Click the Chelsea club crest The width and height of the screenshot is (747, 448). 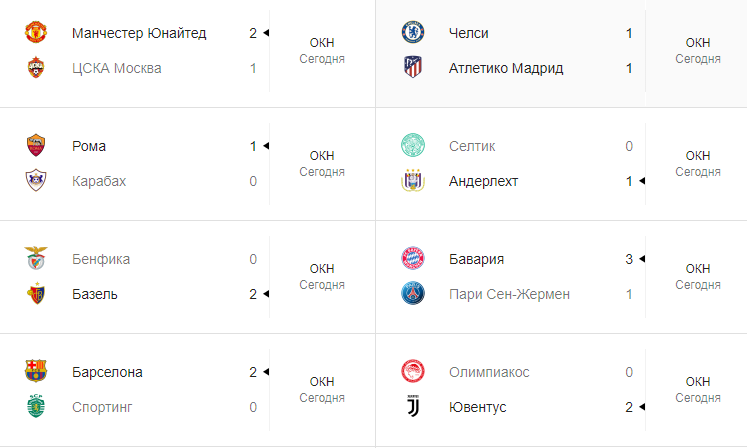412,33
